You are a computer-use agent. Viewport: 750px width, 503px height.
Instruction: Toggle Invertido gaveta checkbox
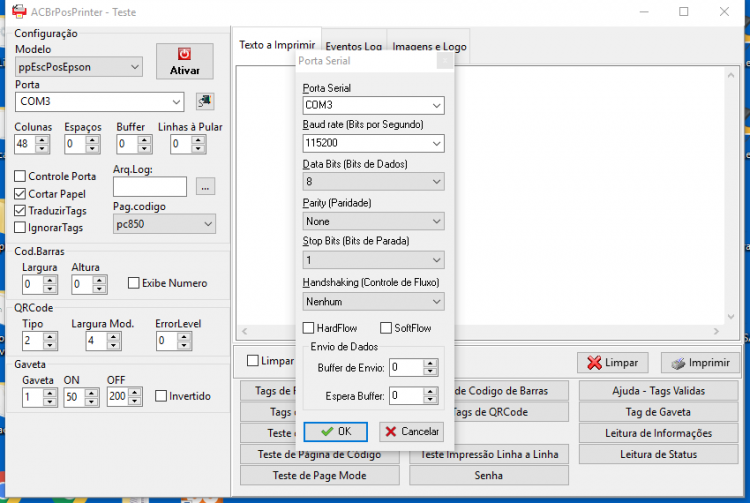[161, 396]
